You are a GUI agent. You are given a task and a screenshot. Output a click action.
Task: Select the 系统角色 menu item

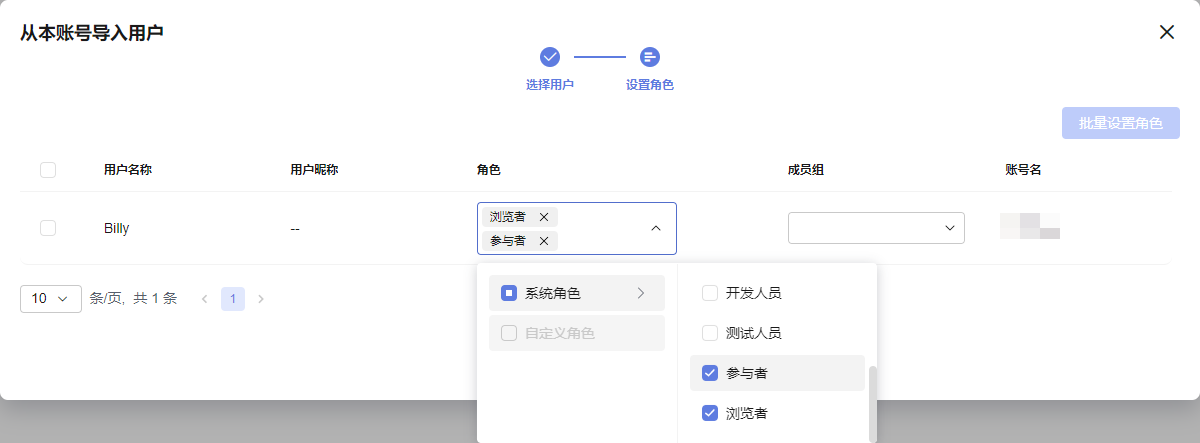553,293
